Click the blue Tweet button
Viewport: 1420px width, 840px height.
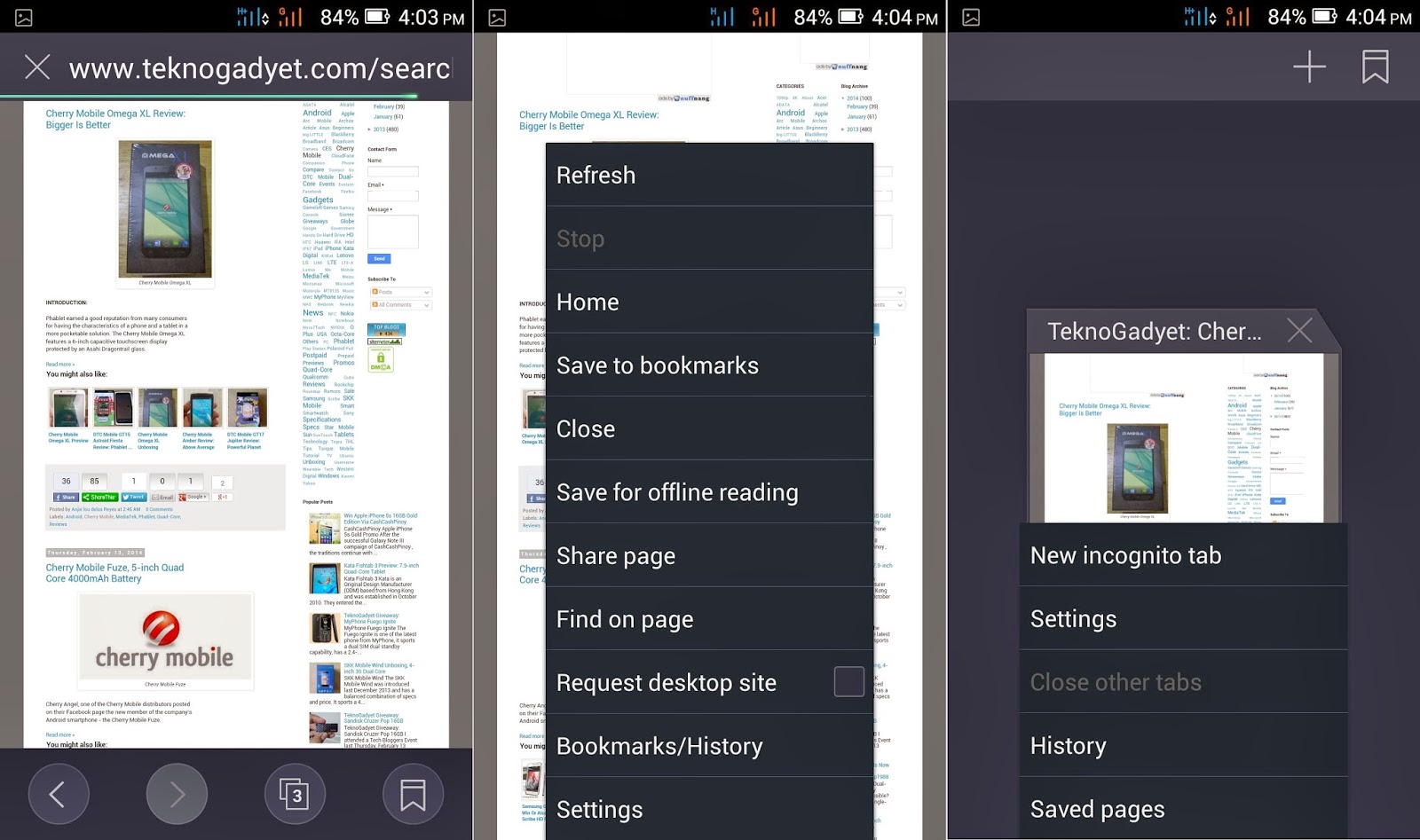pos(134,498)
